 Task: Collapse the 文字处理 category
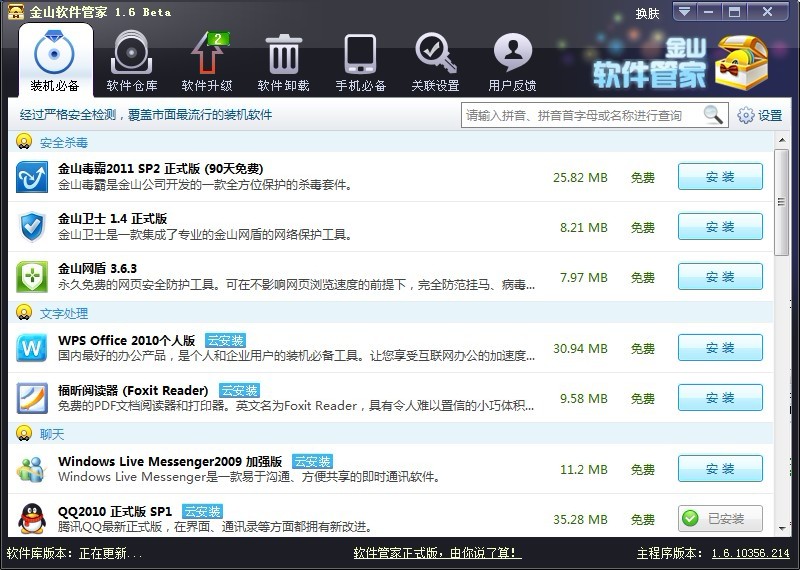[x=24, y=313]
